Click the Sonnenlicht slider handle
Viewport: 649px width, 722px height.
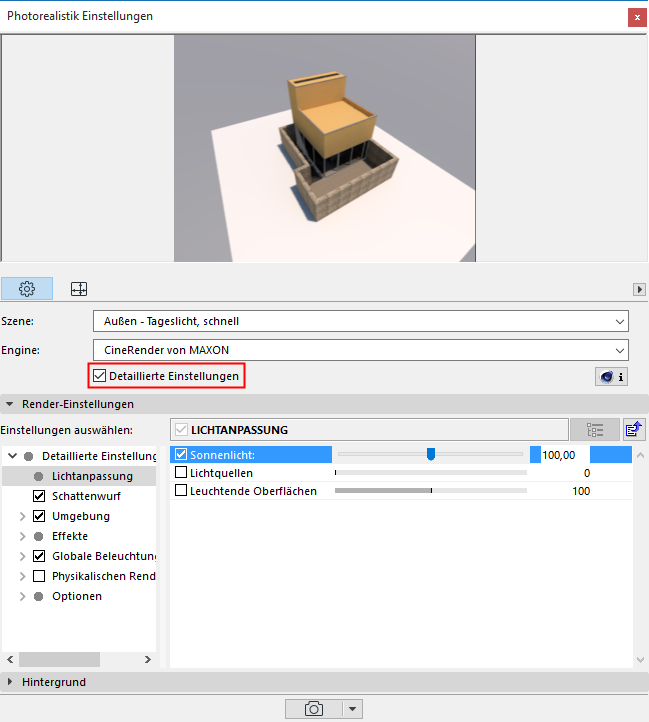(431, 454)
